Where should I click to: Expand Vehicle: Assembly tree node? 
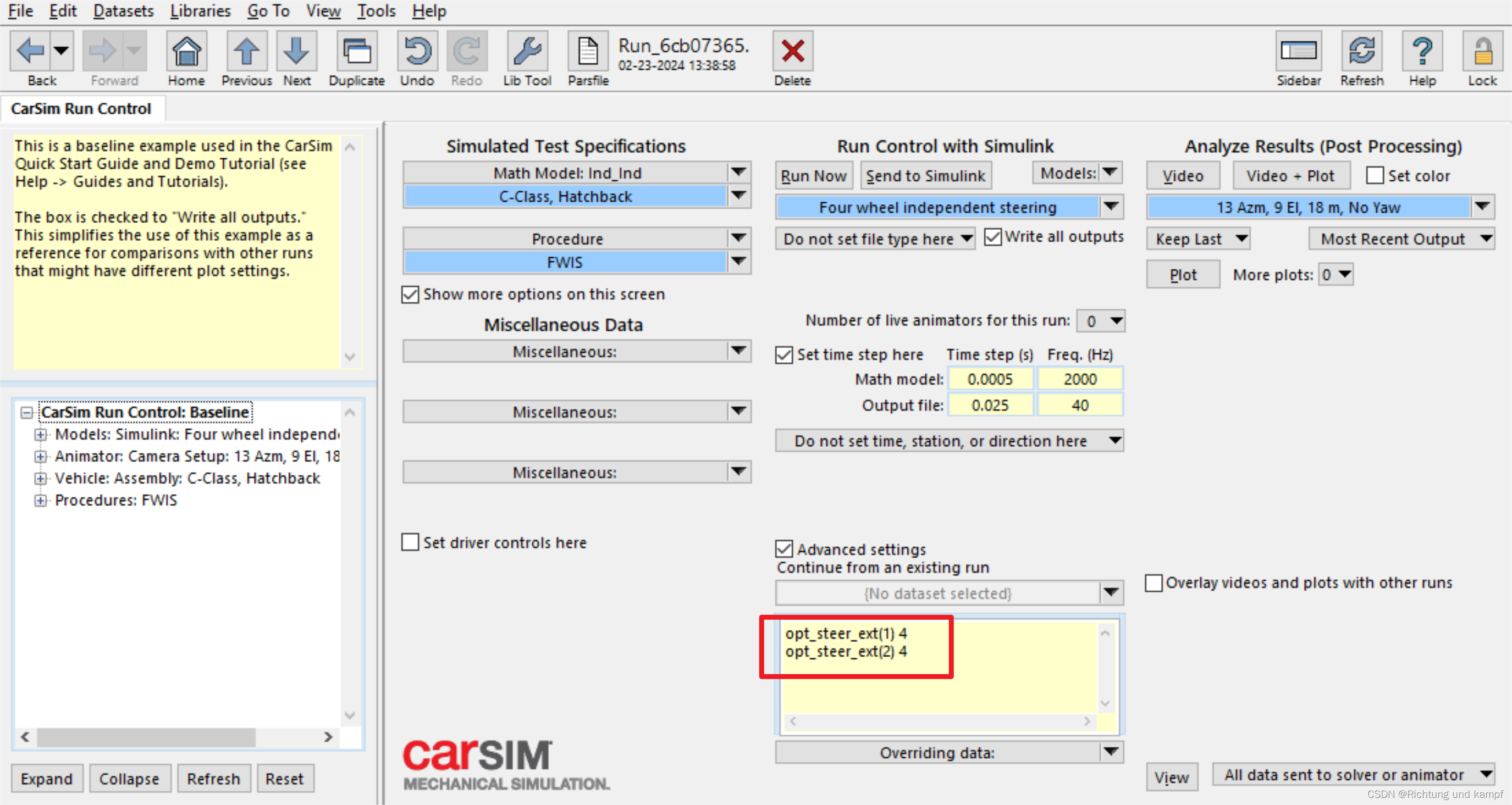pyautogui.click(x=40, y=479)
